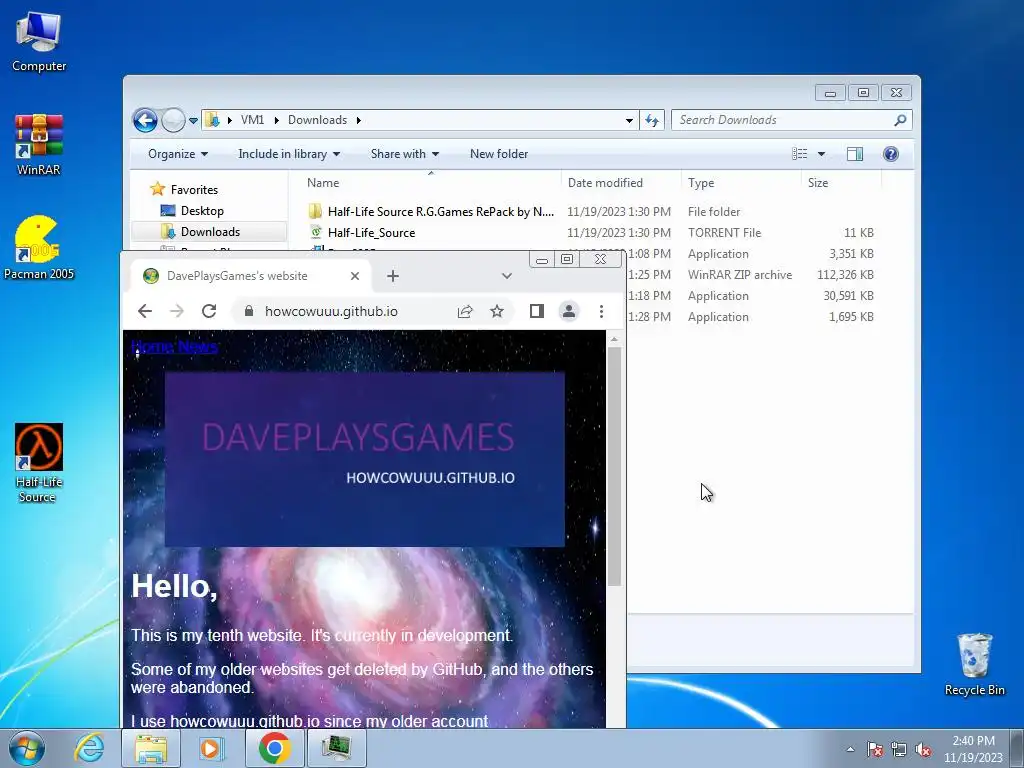Screen dimensions: 1024x768
Task: Open the Share with menu
Action: [x=404, y=154]
